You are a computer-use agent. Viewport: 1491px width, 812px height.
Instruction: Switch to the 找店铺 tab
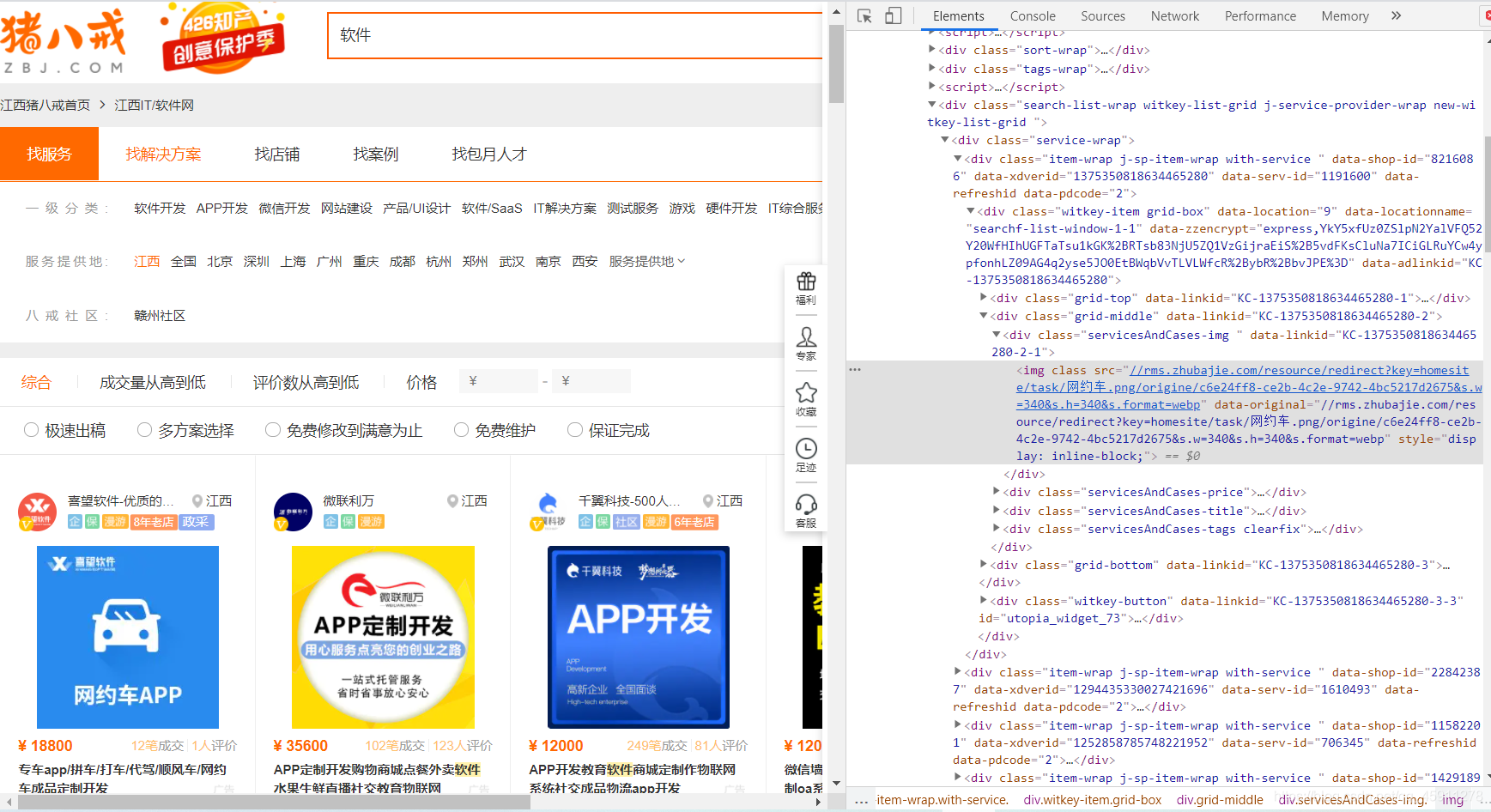click(x=277, y=154)
